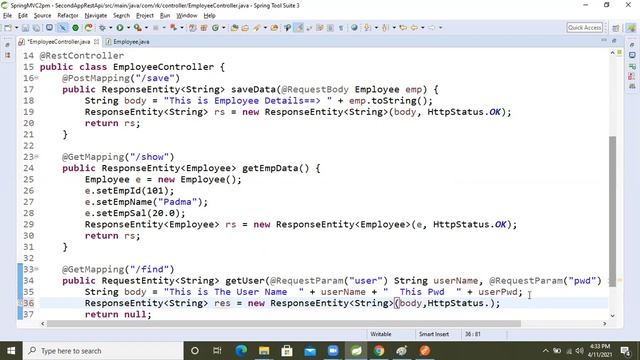Open the Window menu
640x360 pixels.
pos(187,16)
